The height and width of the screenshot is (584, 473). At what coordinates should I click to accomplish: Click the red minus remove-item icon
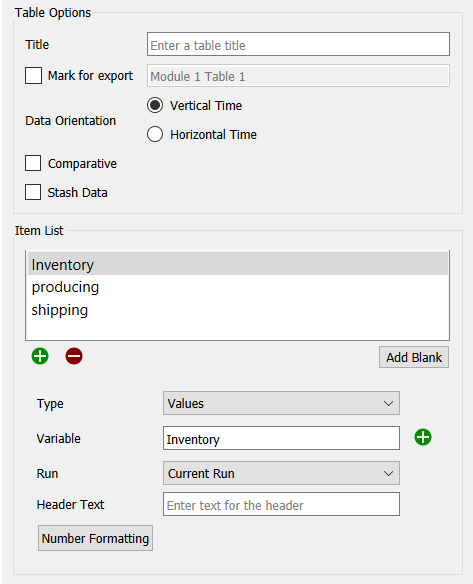74,356
